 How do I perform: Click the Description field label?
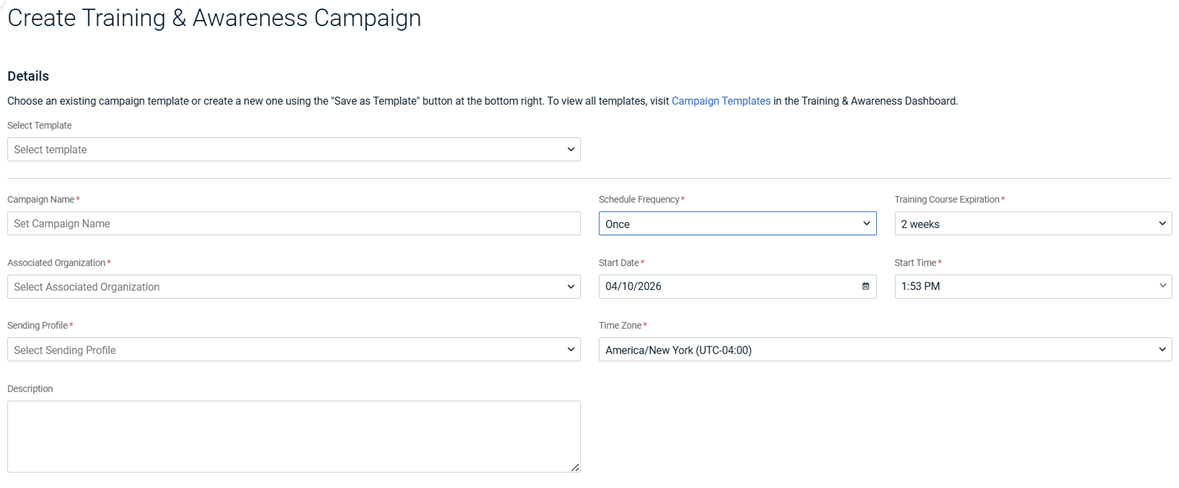30,389
